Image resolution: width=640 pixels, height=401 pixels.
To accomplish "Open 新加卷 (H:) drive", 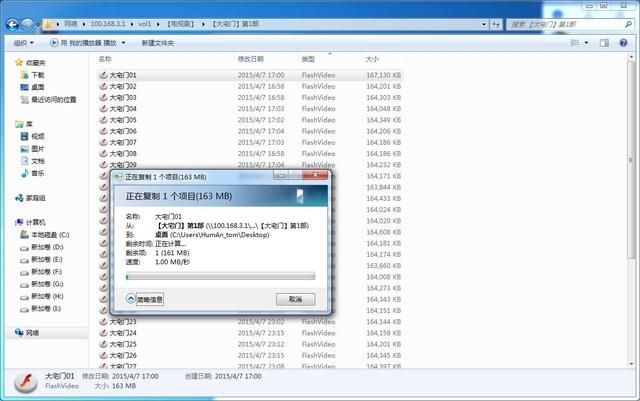I will [47, 296].
